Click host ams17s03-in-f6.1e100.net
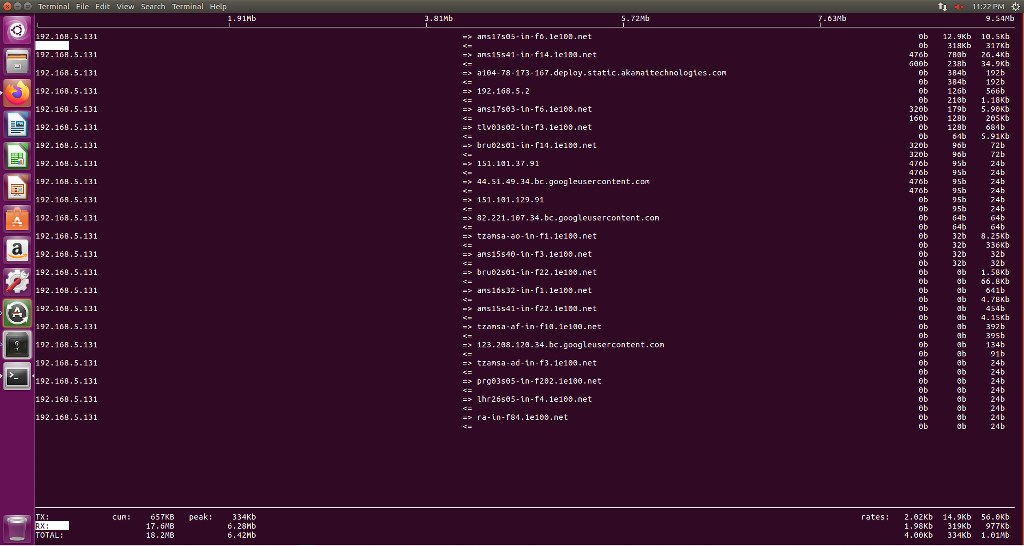 (534, 109)
